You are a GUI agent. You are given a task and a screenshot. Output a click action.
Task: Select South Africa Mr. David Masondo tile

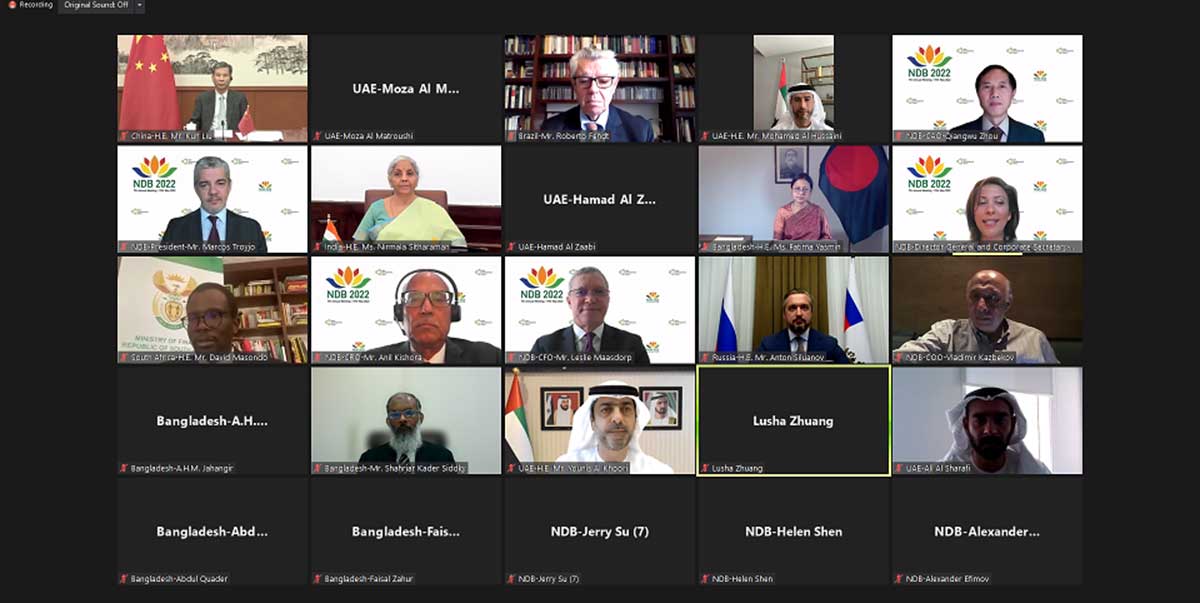point(212,310)
